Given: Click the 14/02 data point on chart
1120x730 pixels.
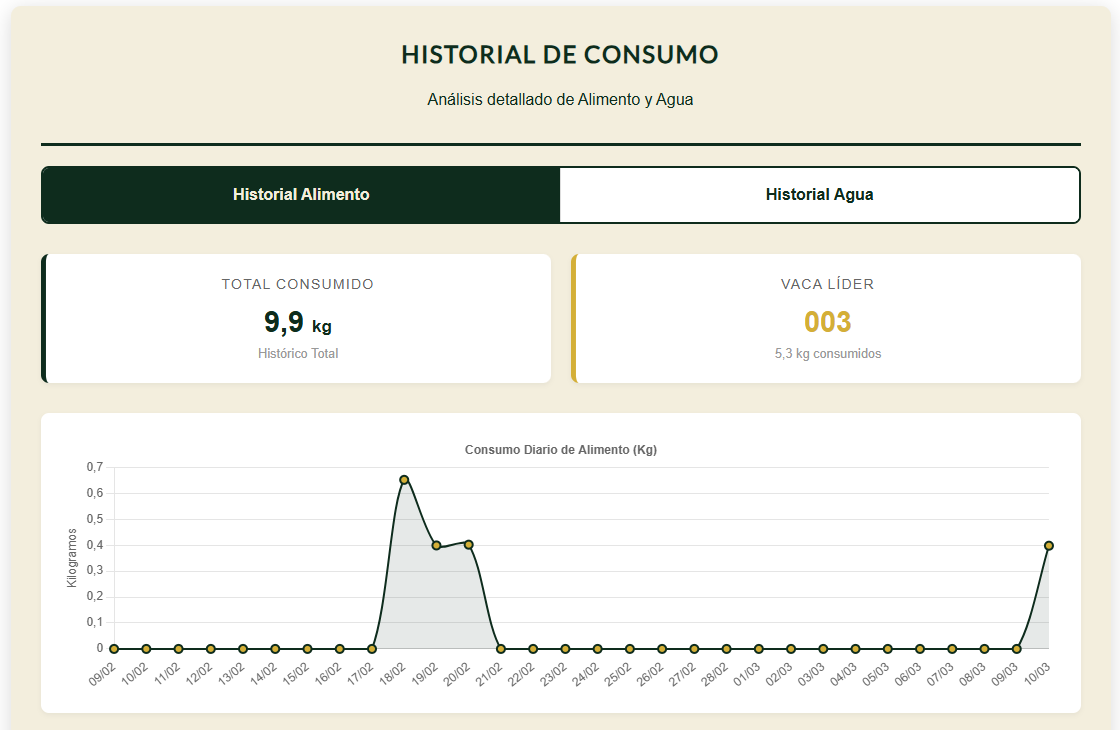Looking at the screenshot, I should (275, 649).
